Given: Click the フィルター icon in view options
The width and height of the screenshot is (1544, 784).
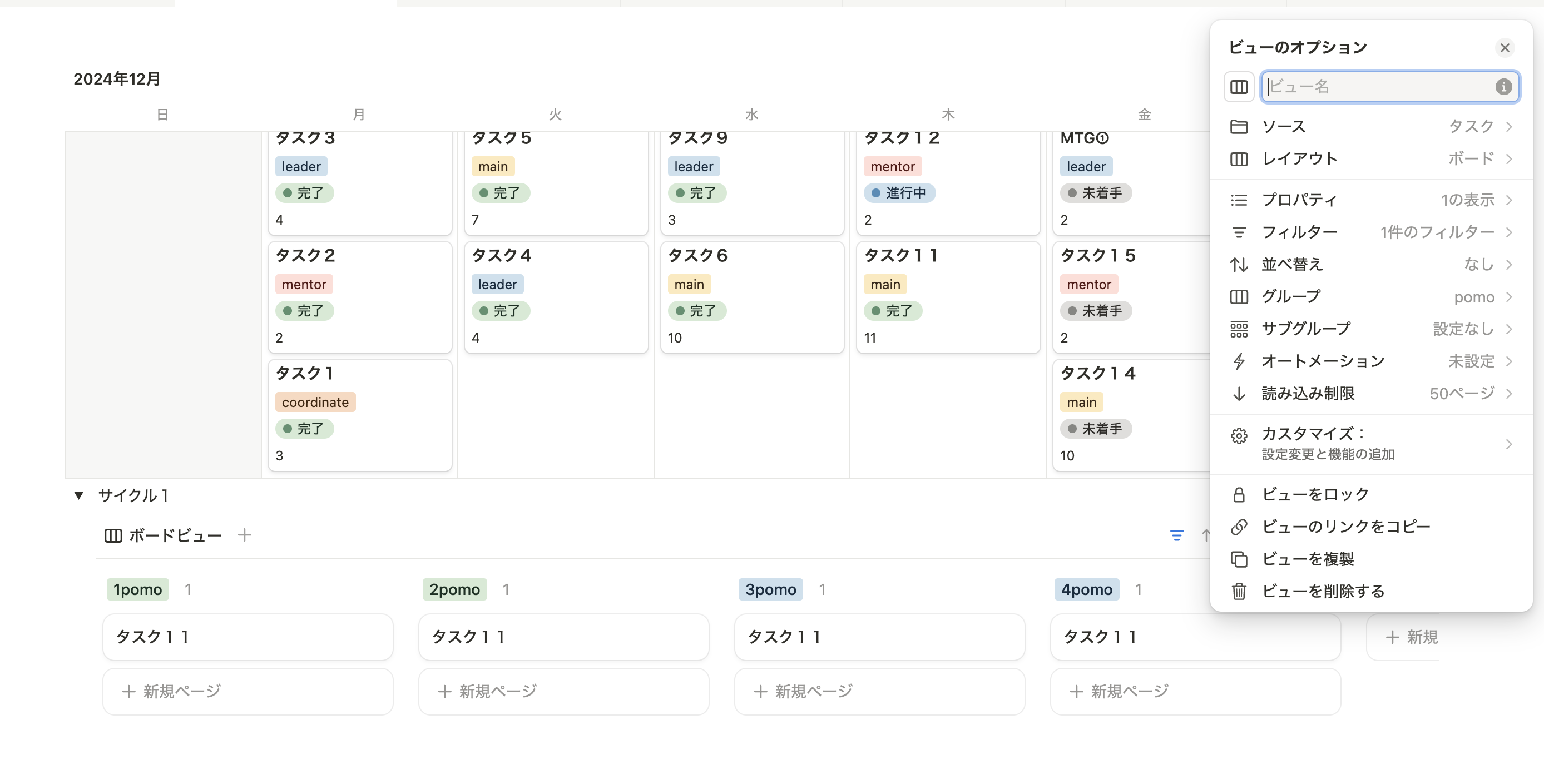Looking at the screenshot, I should pyautogui.click(x=1239, y=232).
